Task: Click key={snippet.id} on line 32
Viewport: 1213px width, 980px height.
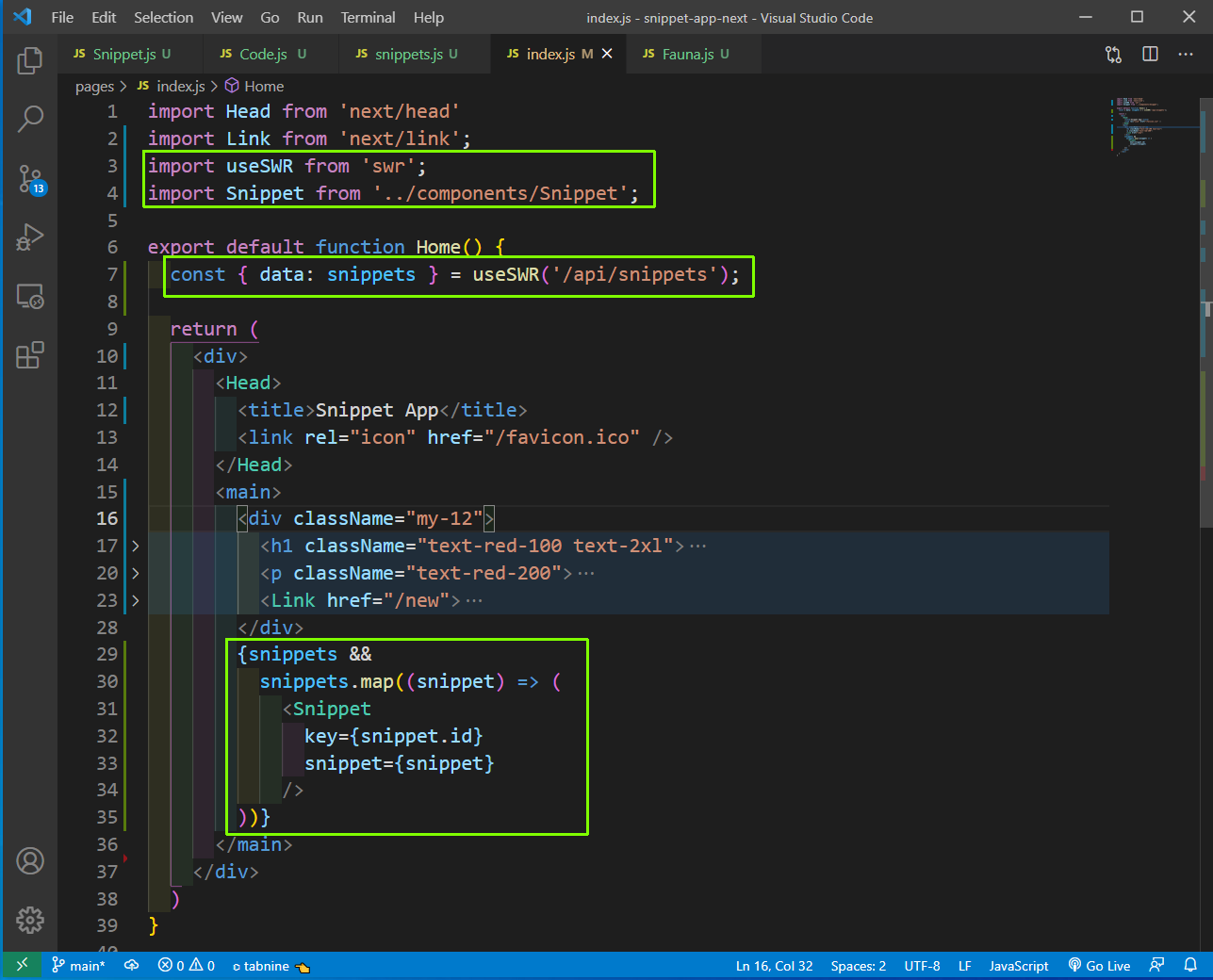Action: coord(394,736)
